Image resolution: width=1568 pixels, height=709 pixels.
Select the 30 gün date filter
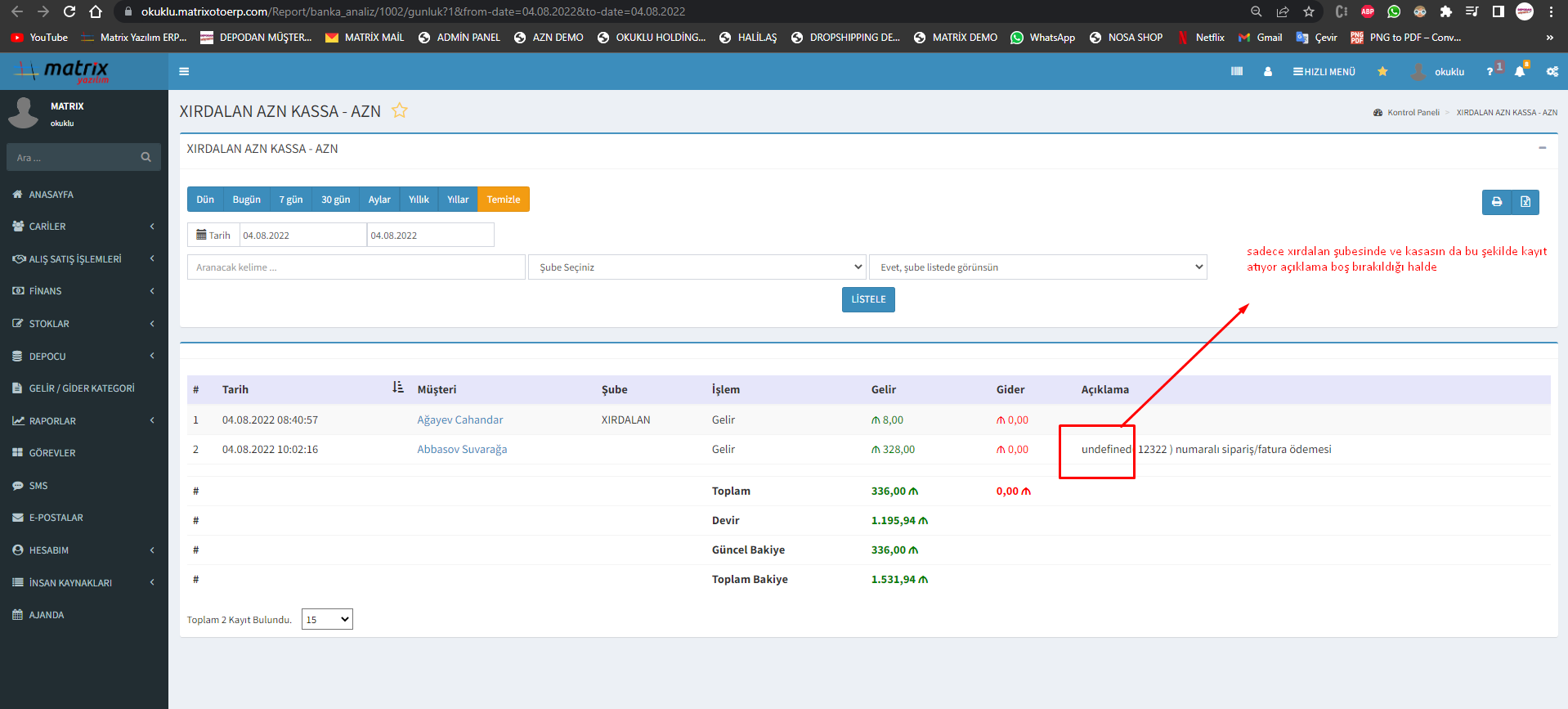coord(335,200)
